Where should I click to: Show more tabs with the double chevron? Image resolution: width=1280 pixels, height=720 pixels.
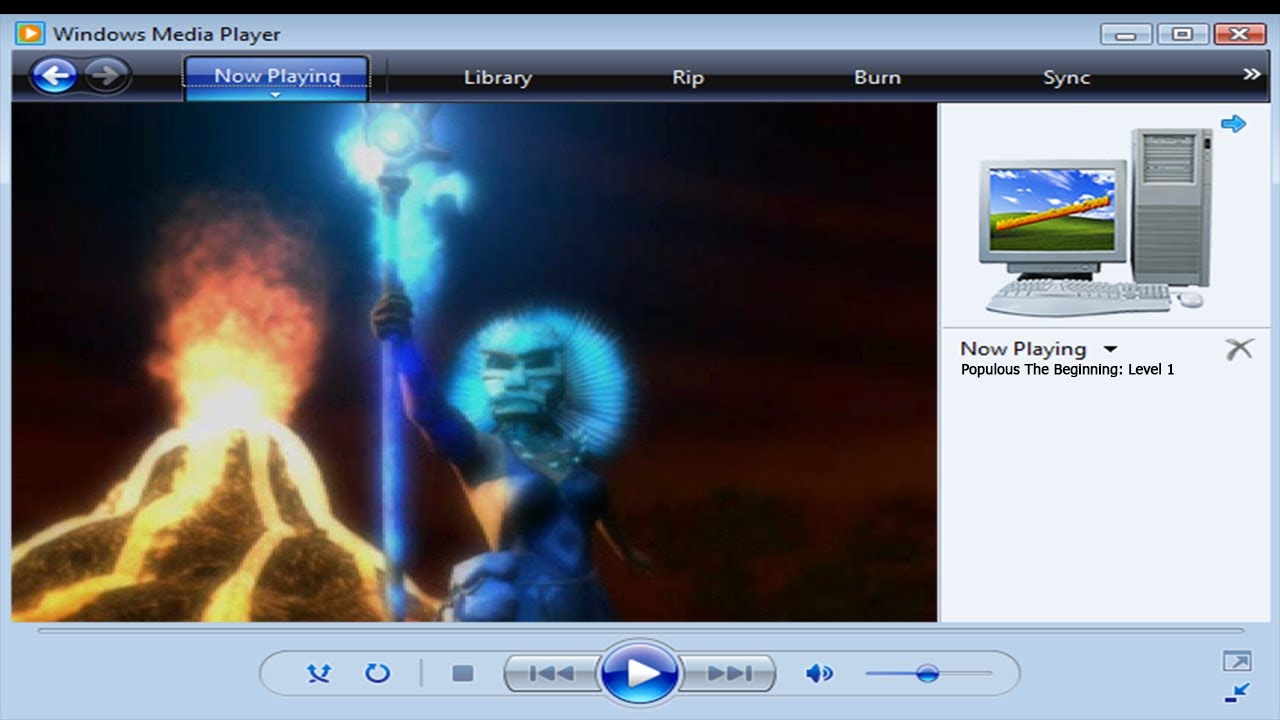pyautogui.click(x=1251, y=74)
